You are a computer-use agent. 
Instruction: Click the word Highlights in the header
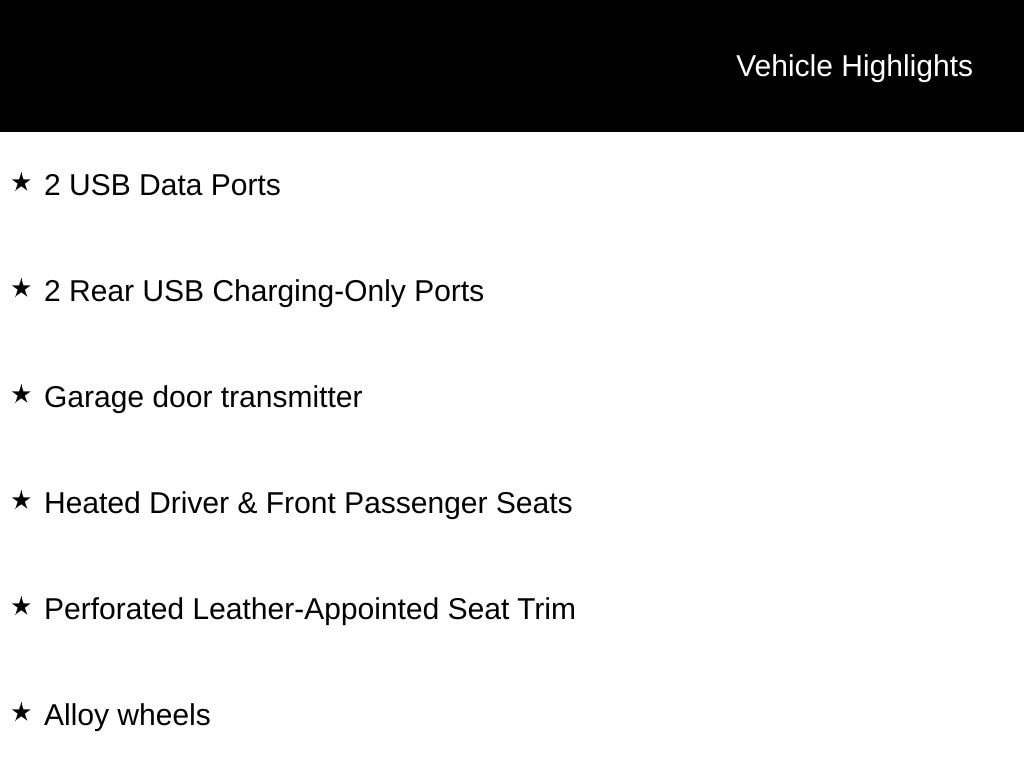coord(907,66)
